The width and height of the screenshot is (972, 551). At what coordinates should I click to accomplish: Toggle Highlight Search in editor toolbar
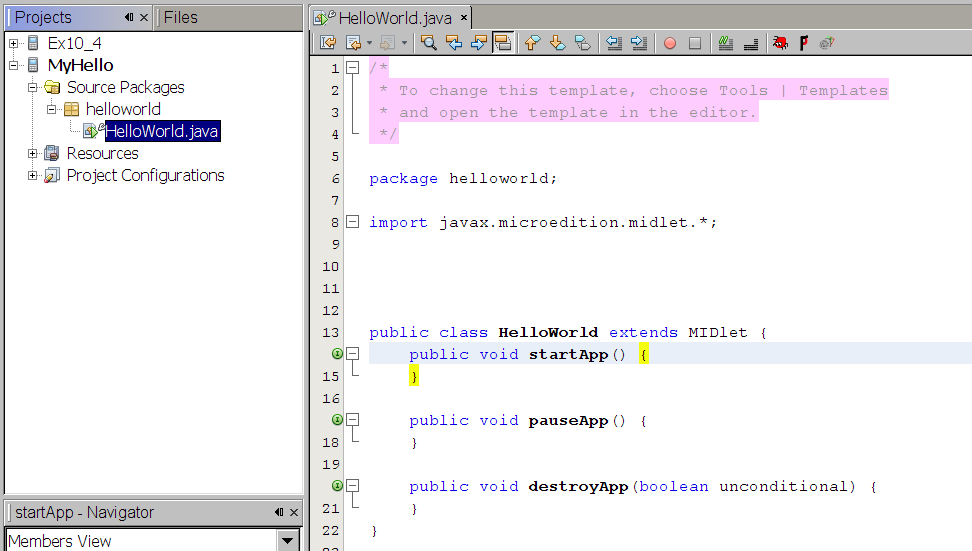(502, 43)
